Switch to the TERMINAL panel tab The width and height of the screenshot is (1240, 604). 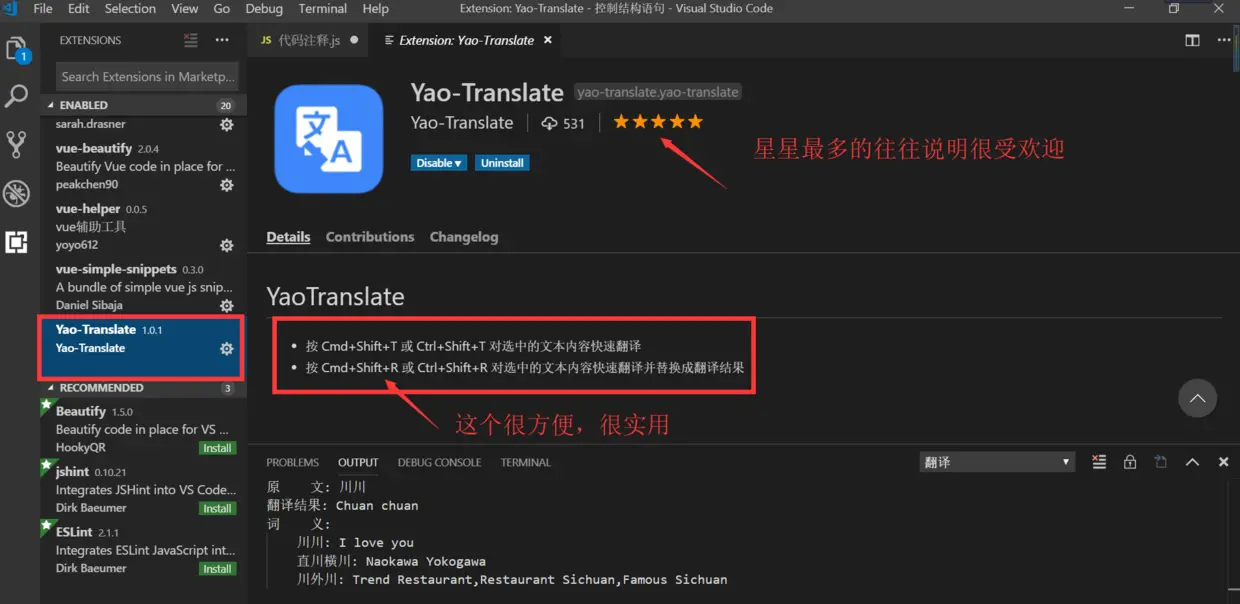point(527,462)
